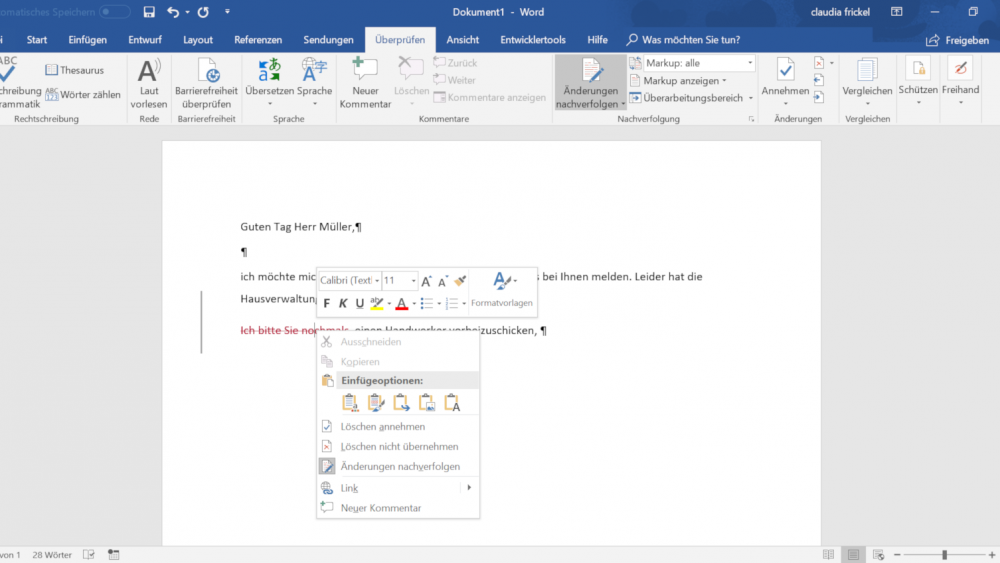Click the Freigeben share button

(x=957, y=40)
